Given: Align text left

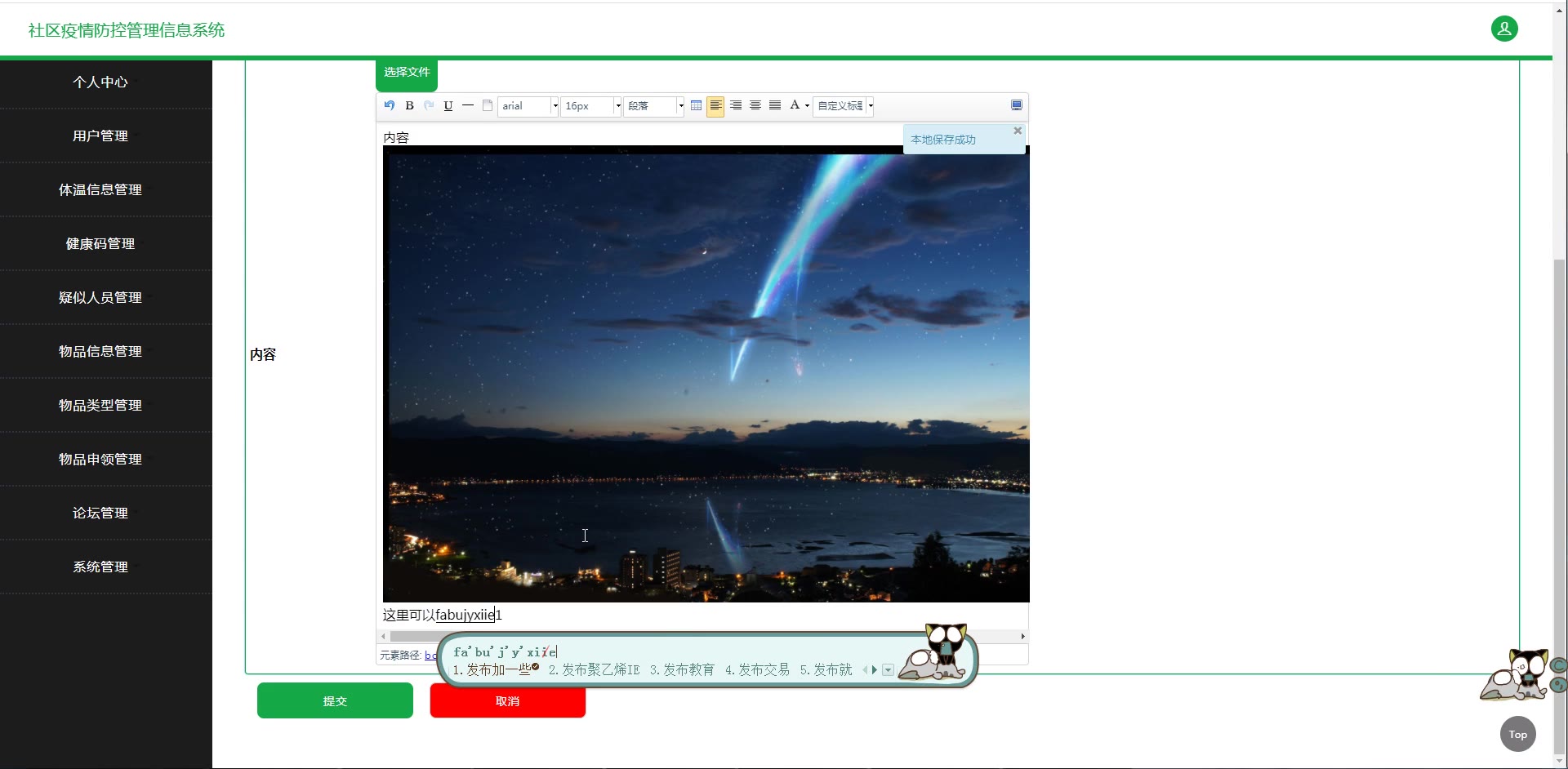Looking at the screenshot, I should coord(715,106).
